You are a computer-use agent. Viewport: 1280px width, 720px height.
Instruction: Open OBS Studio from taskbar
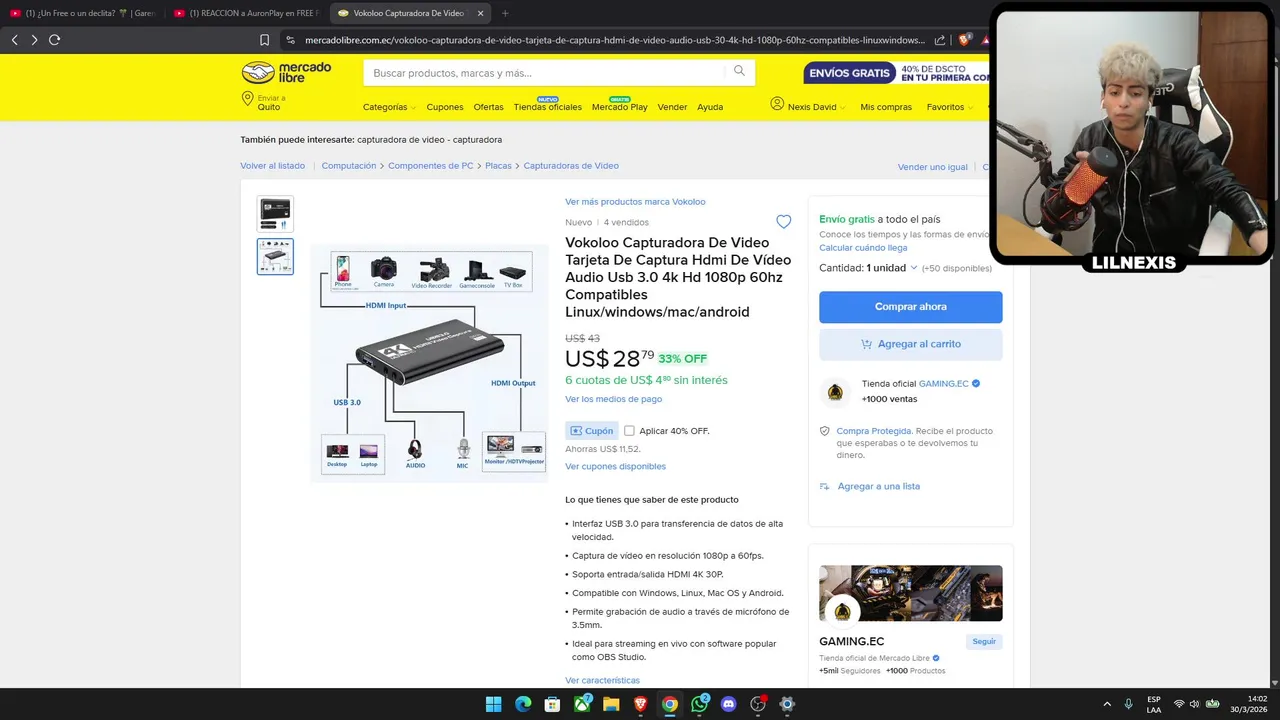(x=758, y=704)
